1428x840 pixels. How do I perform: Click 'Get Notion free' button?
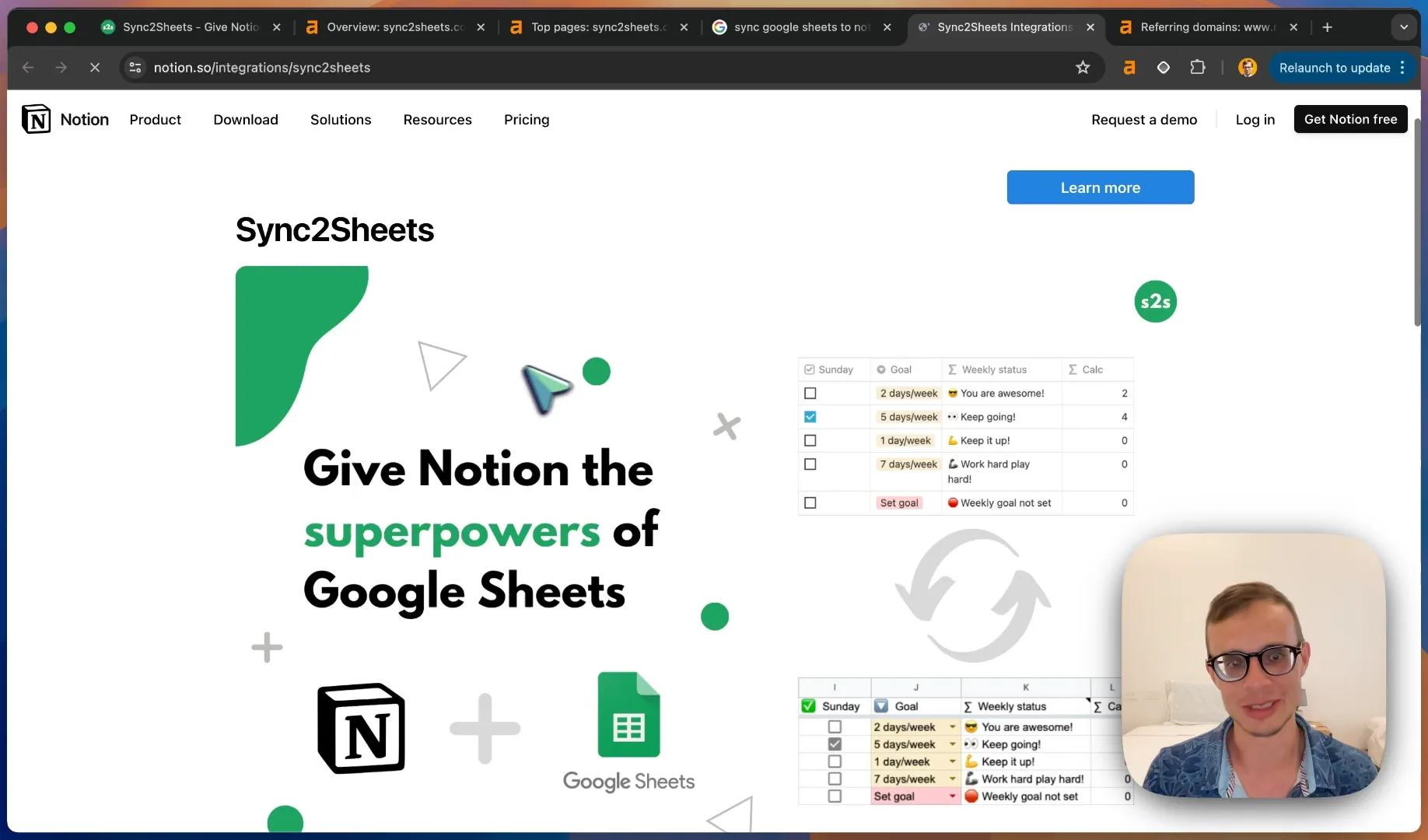pos(1350,119)
